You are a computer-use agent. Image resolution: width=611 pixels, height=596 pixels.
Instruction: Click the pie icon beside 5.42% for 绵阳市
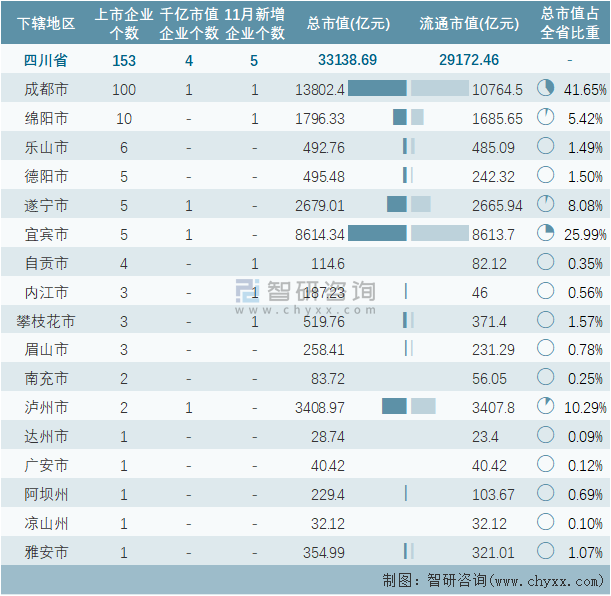click(545, 118)
